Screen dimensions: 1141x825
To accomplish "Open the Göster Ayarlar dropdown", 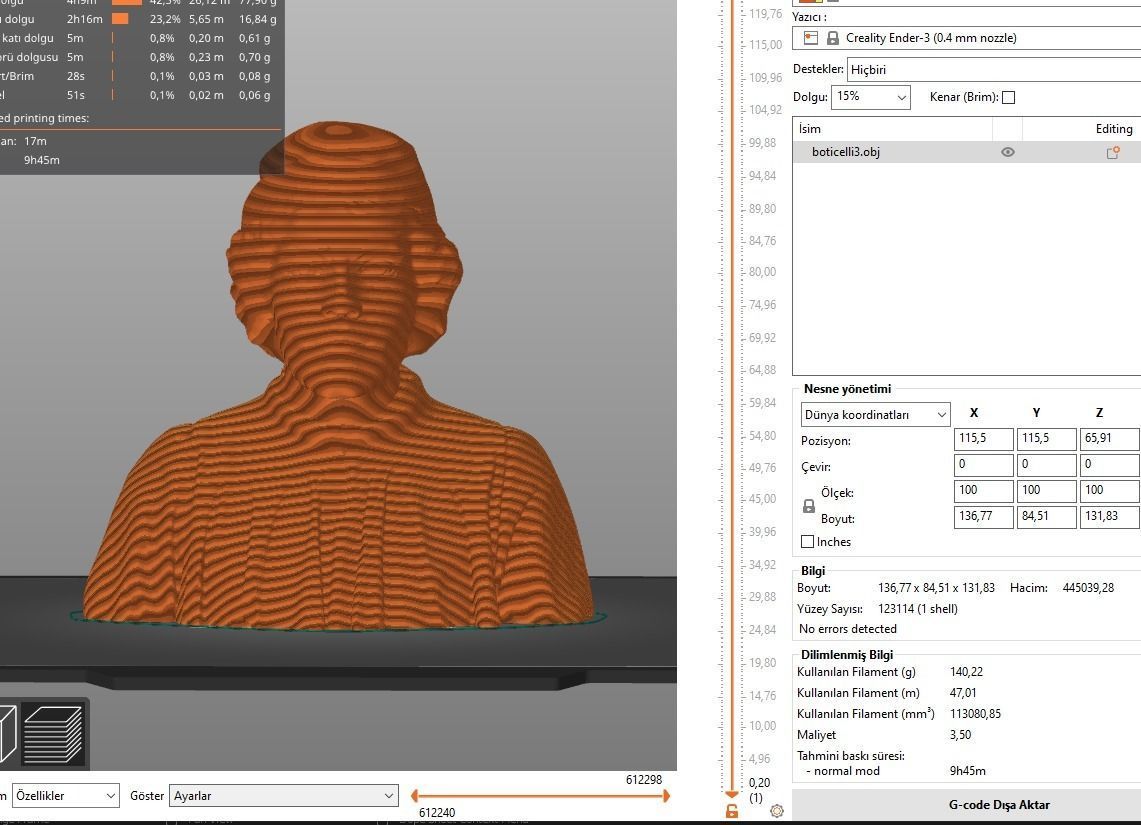I will pos(284,796).
